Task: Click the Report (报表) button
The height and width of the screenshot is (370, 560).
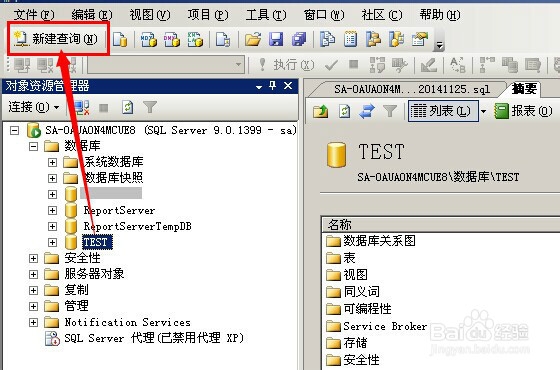Action: (x=524, y=111)
